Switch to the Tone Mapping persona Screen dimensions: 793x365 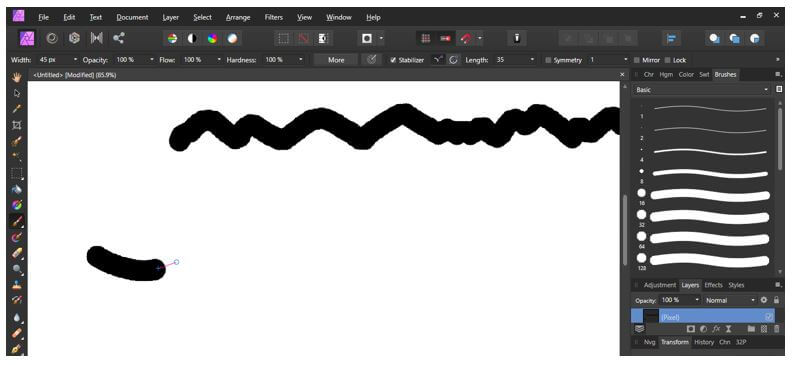coord(96,38)
